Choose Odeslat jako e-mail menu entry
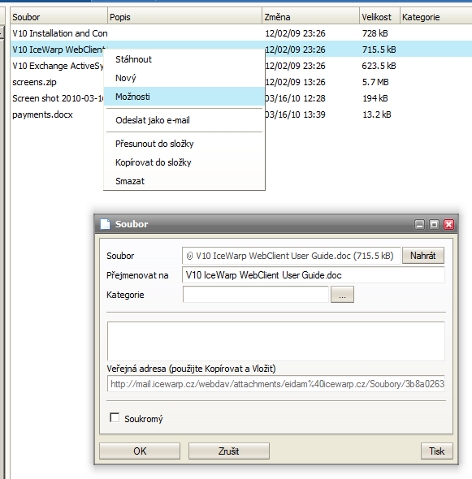The height and width of the screenshot is (479, 472). (x=184, y=120)
